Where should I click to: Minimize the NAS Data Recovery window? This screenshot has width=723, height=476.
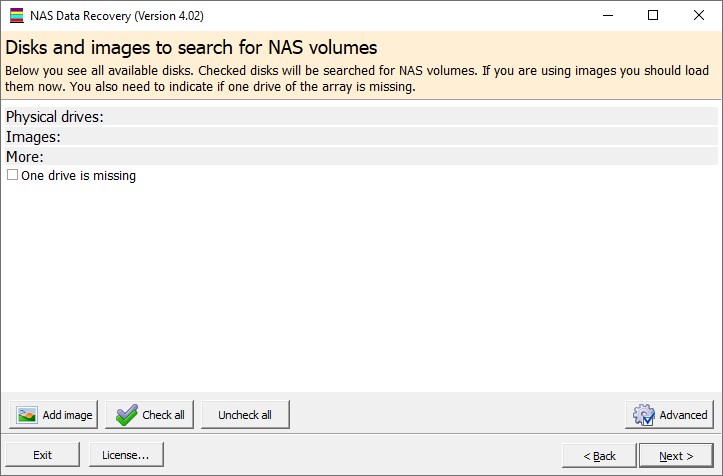[607, 15]
